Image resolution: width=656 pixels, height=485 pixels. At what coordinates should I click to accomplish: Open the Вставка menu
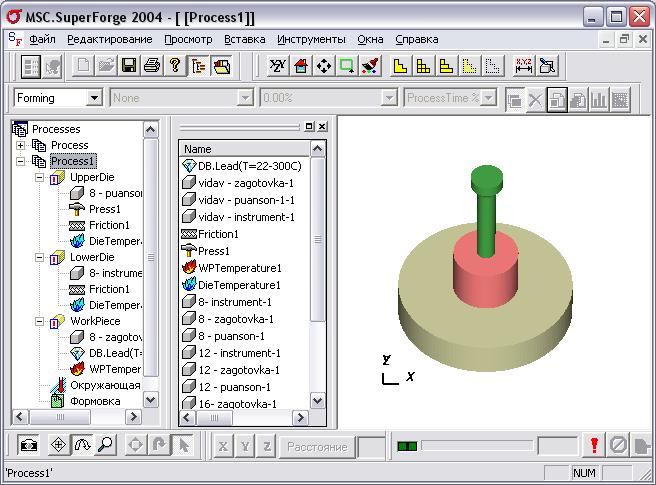click(245, 39)
